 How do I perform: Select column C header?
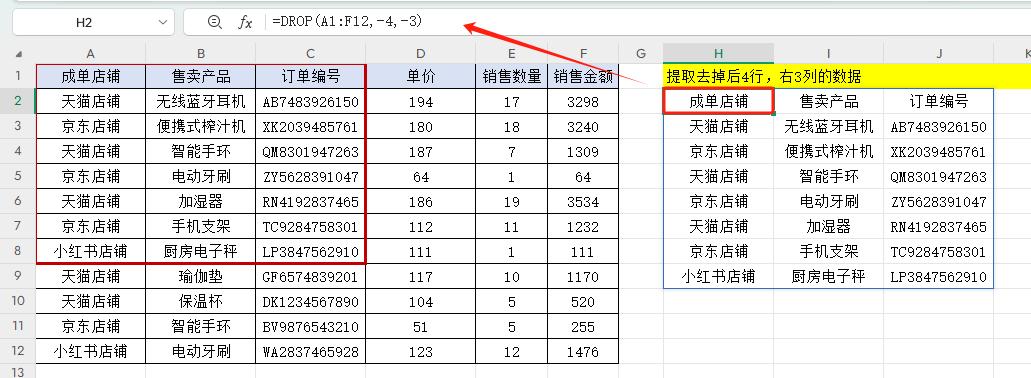(x=310, y=54)
